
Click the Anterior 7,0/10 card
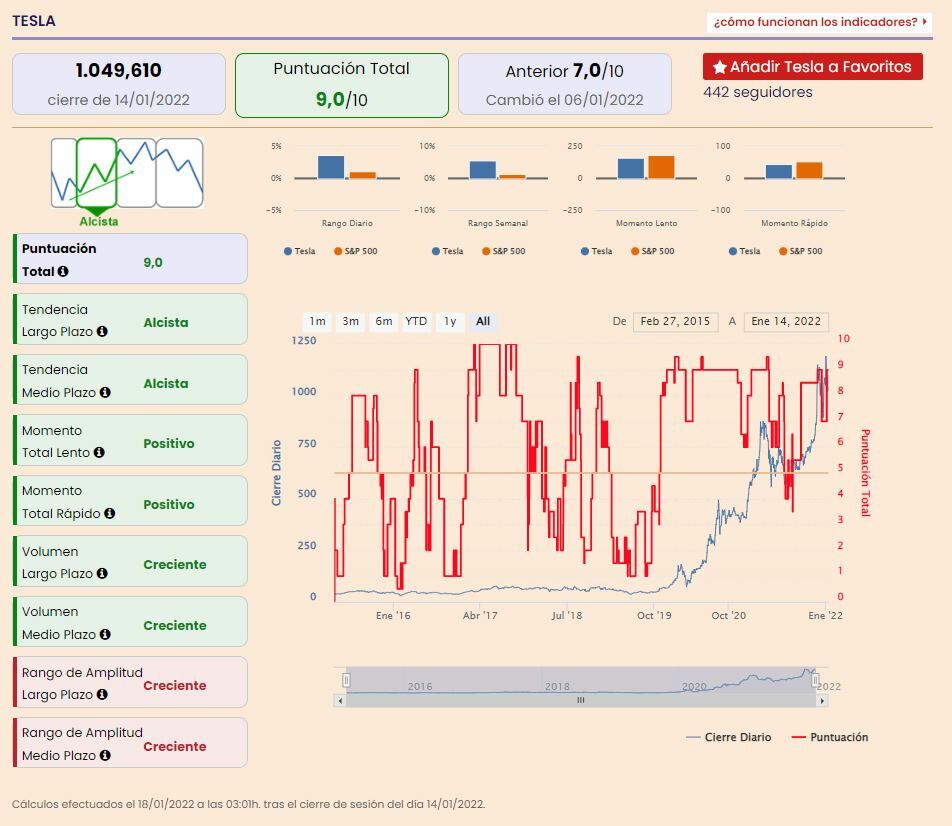click(565, 84)
